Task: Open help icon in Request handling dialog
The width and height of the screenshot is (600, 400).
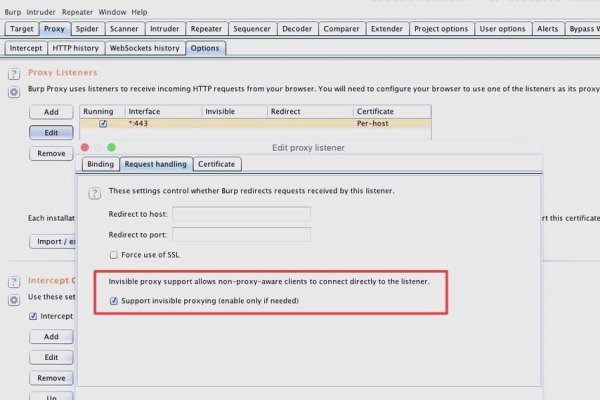Action: (x=94, y=191)
